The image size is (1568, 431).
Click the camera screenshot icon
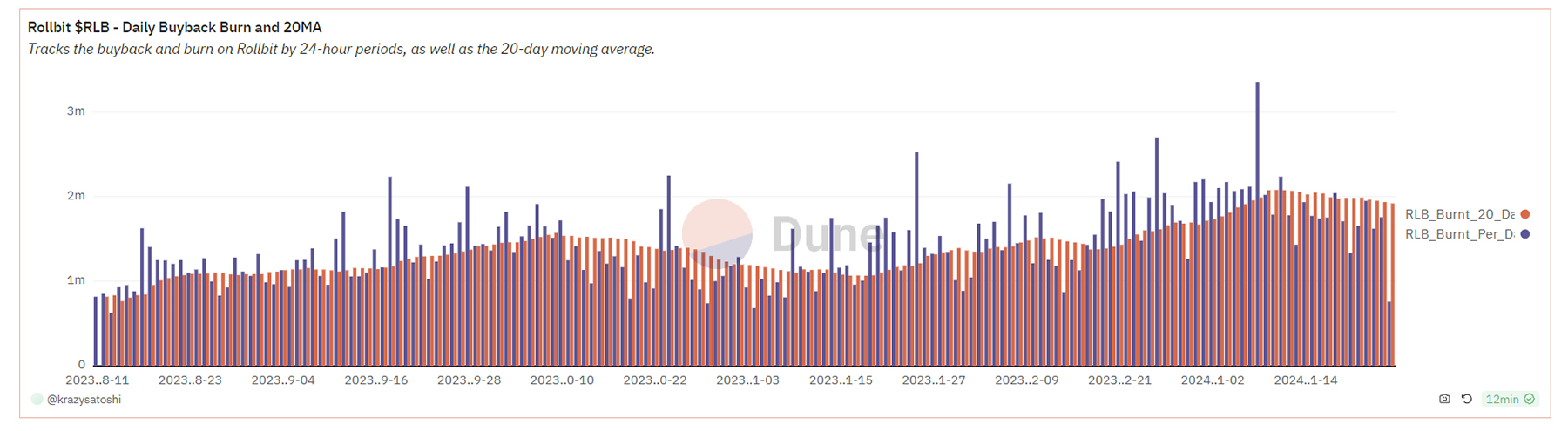[x=1444, y=399]
